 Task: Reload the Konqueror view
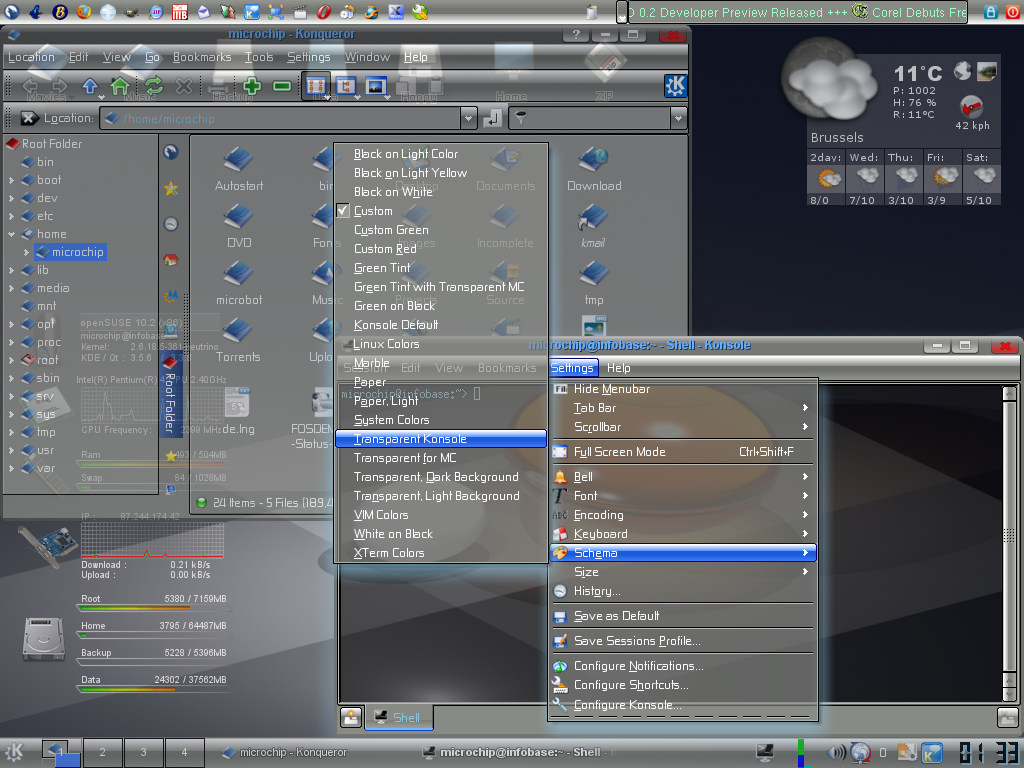(x=153, y=86)
